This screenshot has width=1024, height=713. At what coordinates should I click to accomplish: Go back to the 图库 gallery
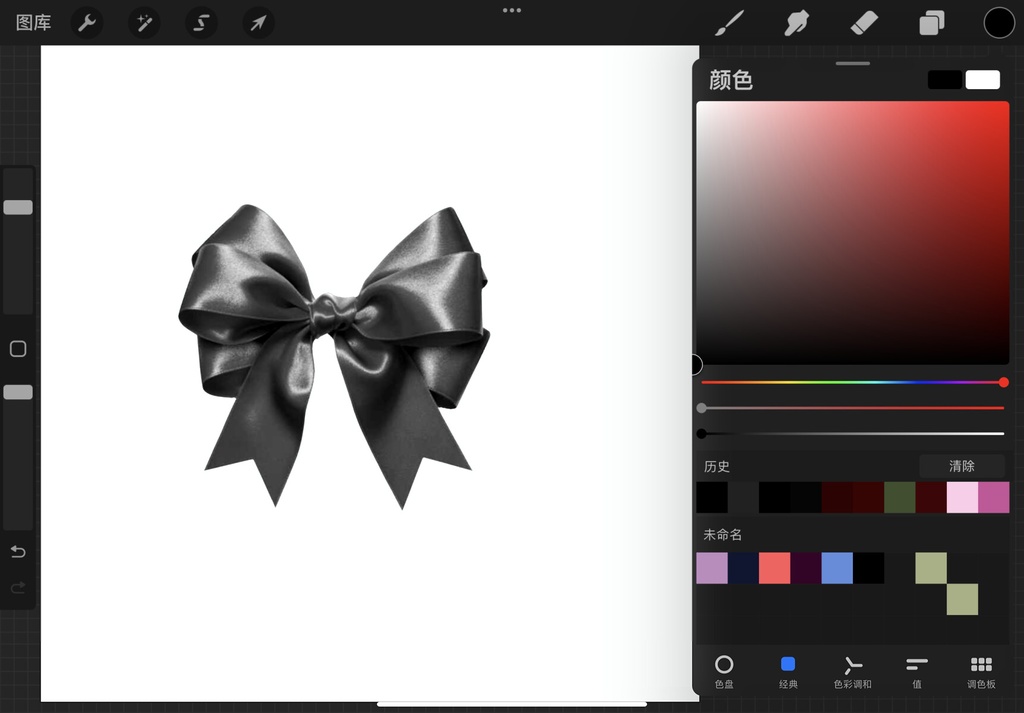click(x=32, y=22)
